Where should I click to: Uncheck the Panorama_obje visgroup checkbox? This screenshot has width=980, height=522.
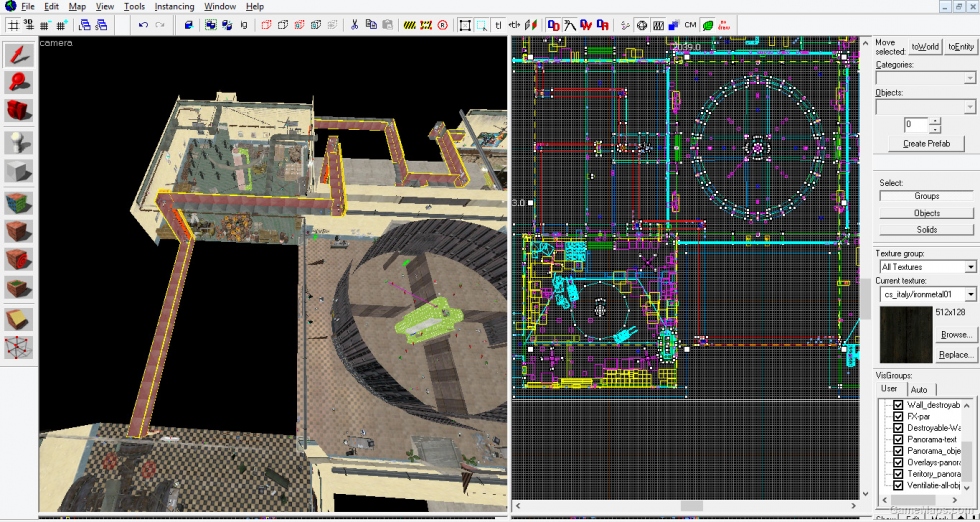point(898,451)
